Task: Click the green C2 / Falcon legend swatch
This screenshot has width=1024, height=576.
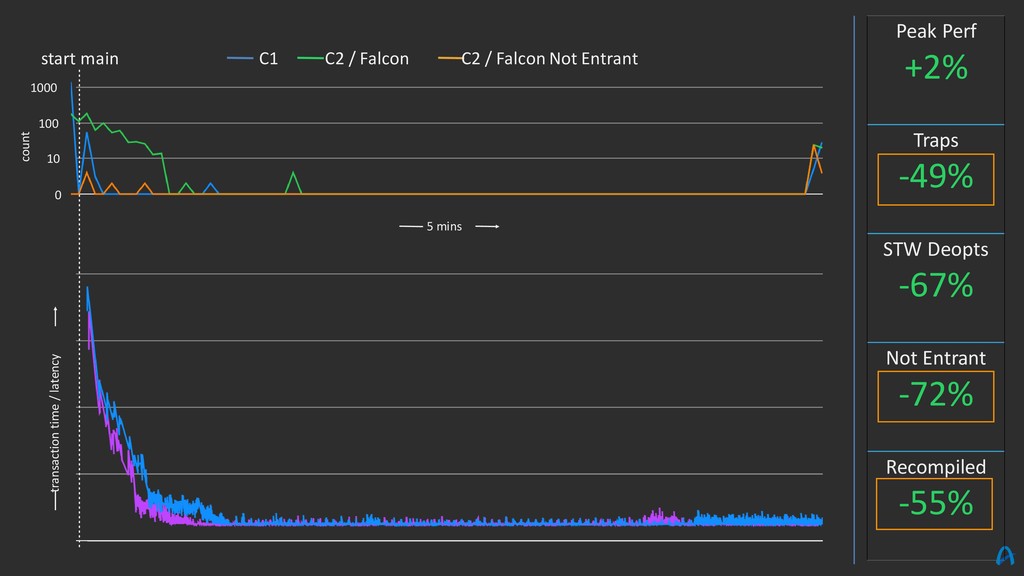Action: pyautogui.click(x=310, y=59)
